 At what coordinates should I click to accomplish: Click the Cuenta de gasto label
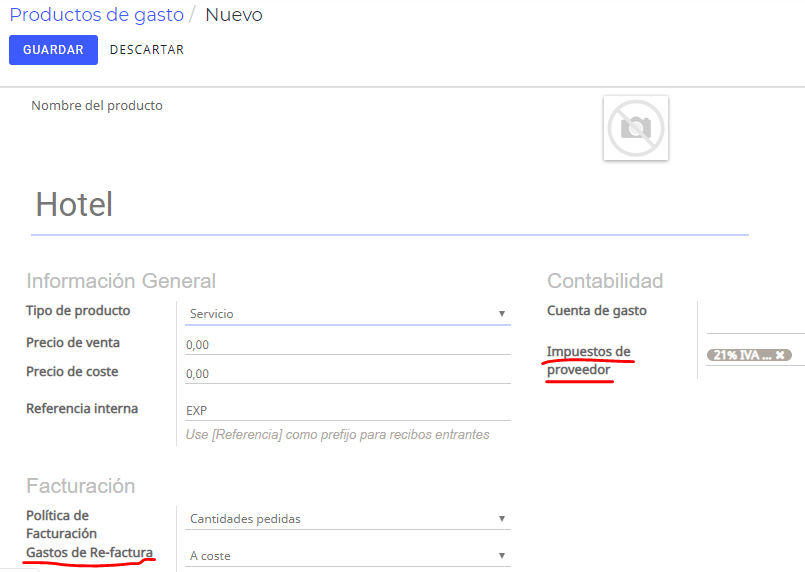[597, 311]
